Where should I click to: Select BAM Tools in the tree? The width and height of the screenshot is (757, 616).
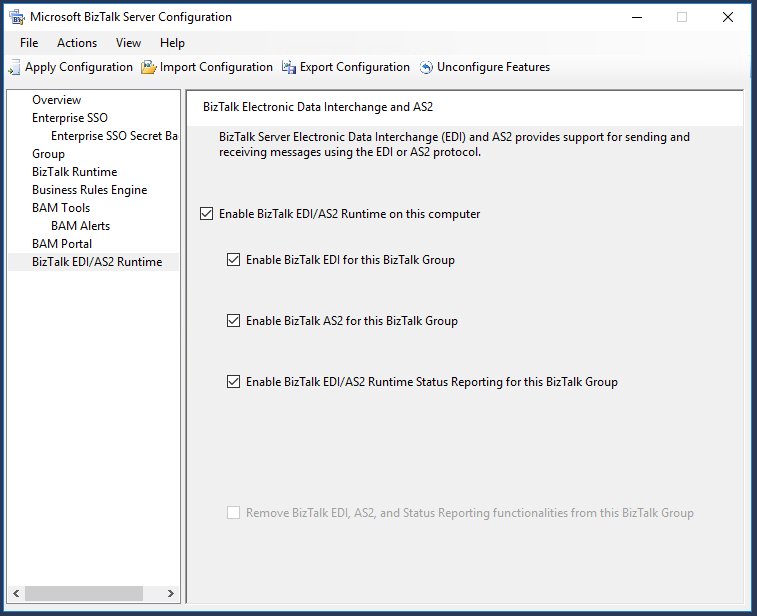[x=61, y=208]
